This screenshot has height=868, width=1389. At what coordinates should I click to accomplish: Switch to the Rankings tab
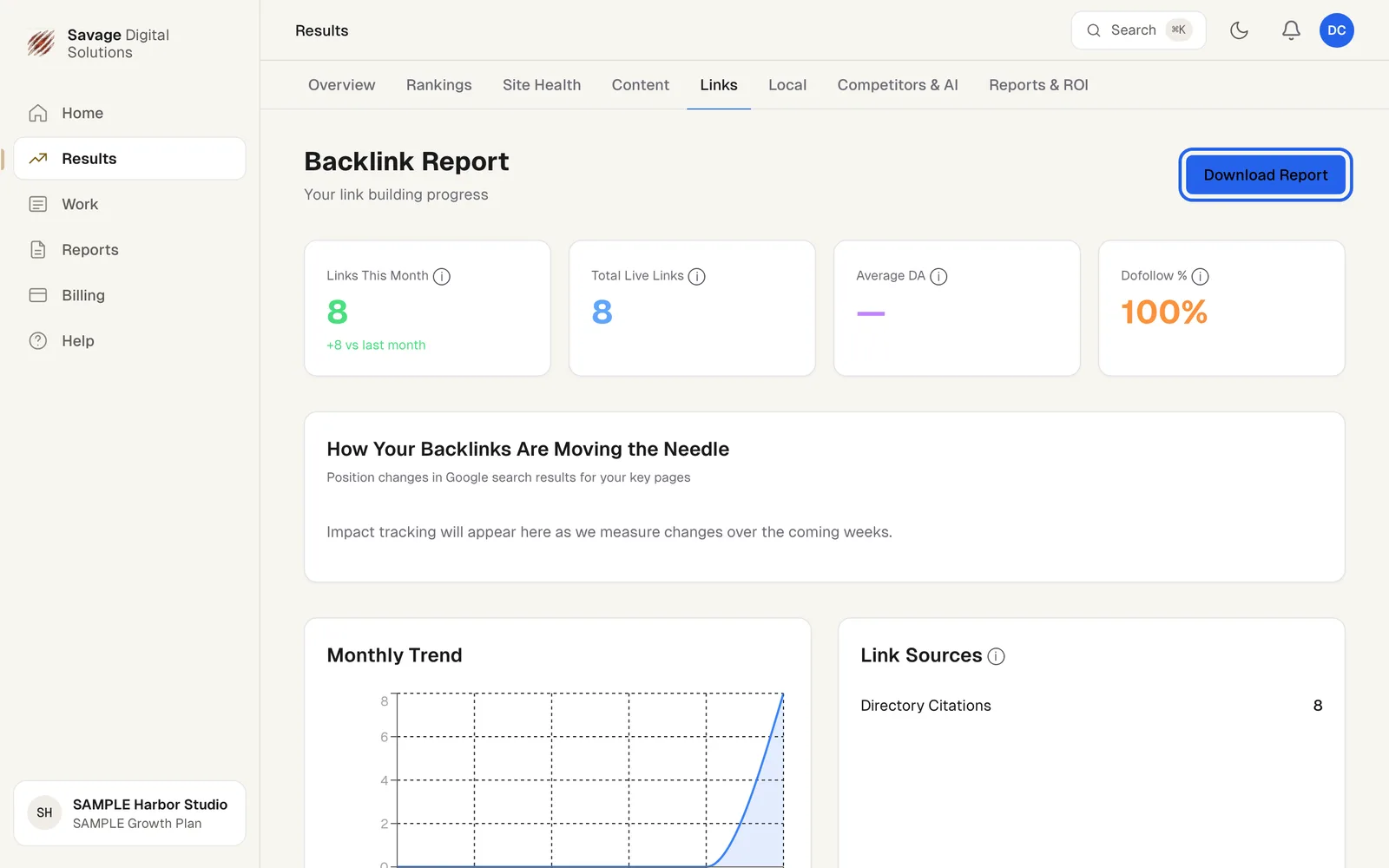[439, 85]
